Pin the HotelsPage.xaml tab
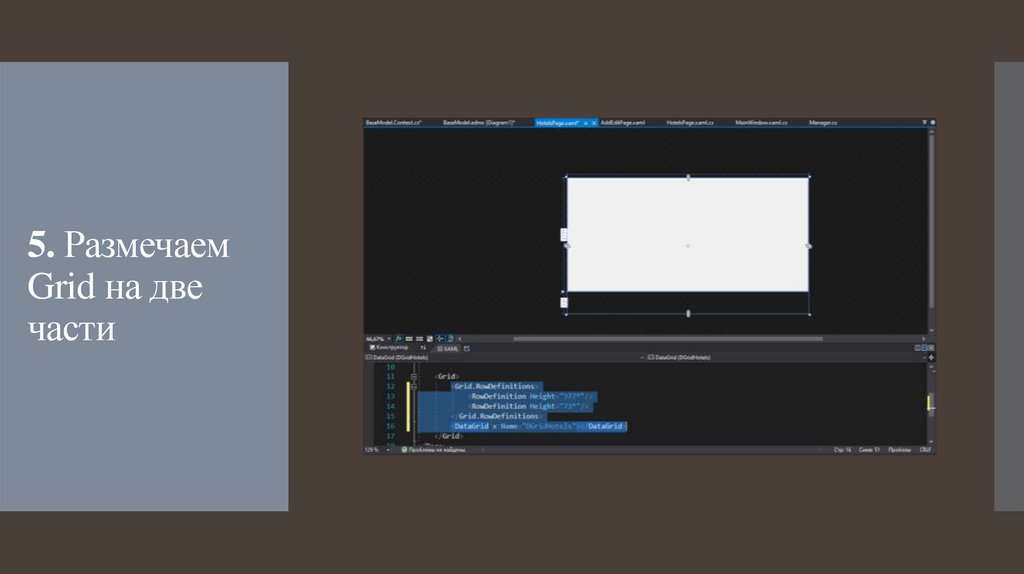 585,122
